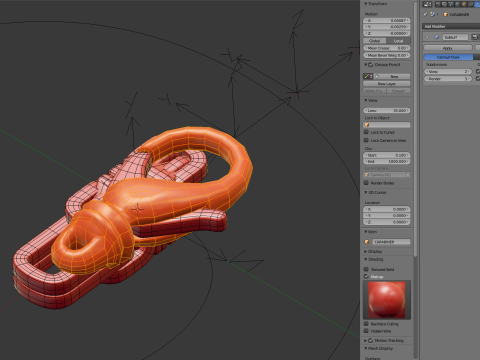Select Catmull-Clark subdivision type

448,57
